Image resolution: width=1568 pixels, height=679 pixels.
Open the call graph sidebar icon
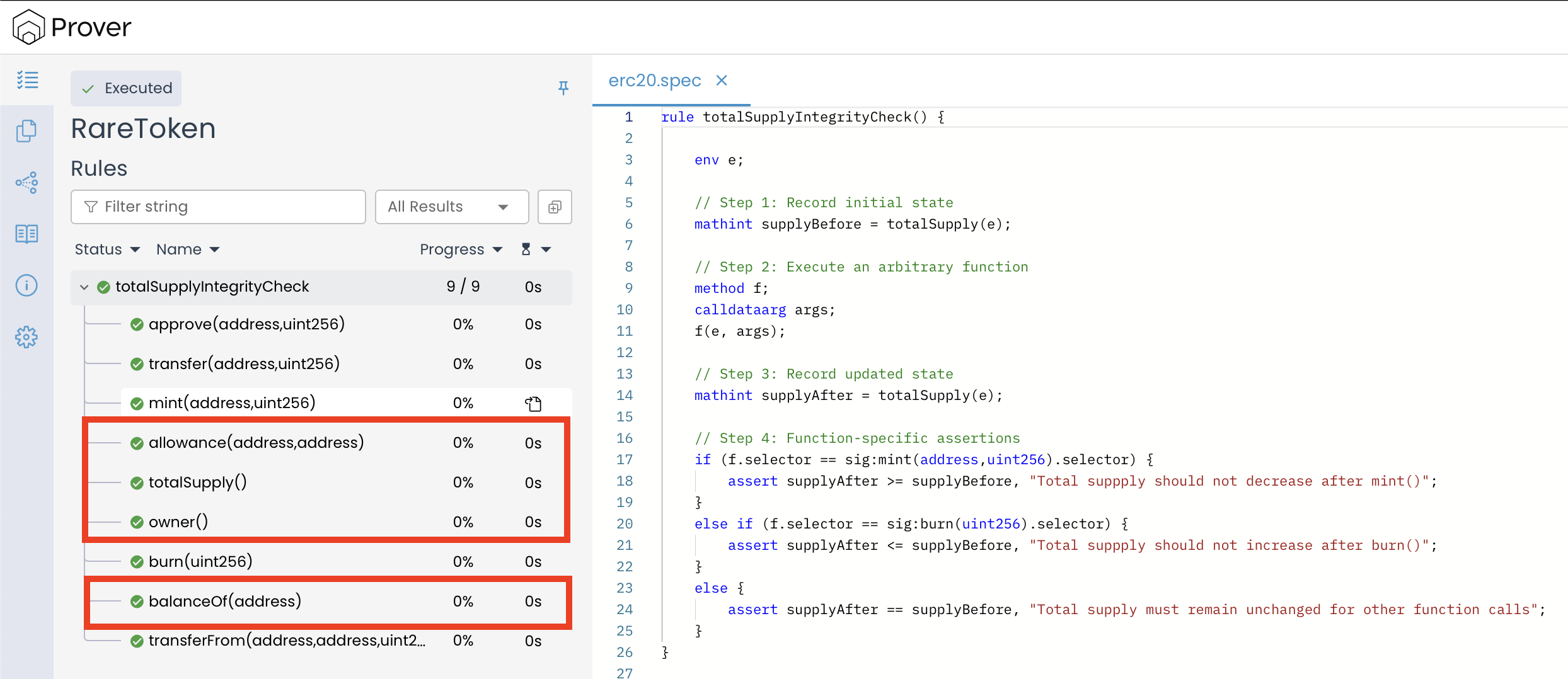(x=26, y=183)
